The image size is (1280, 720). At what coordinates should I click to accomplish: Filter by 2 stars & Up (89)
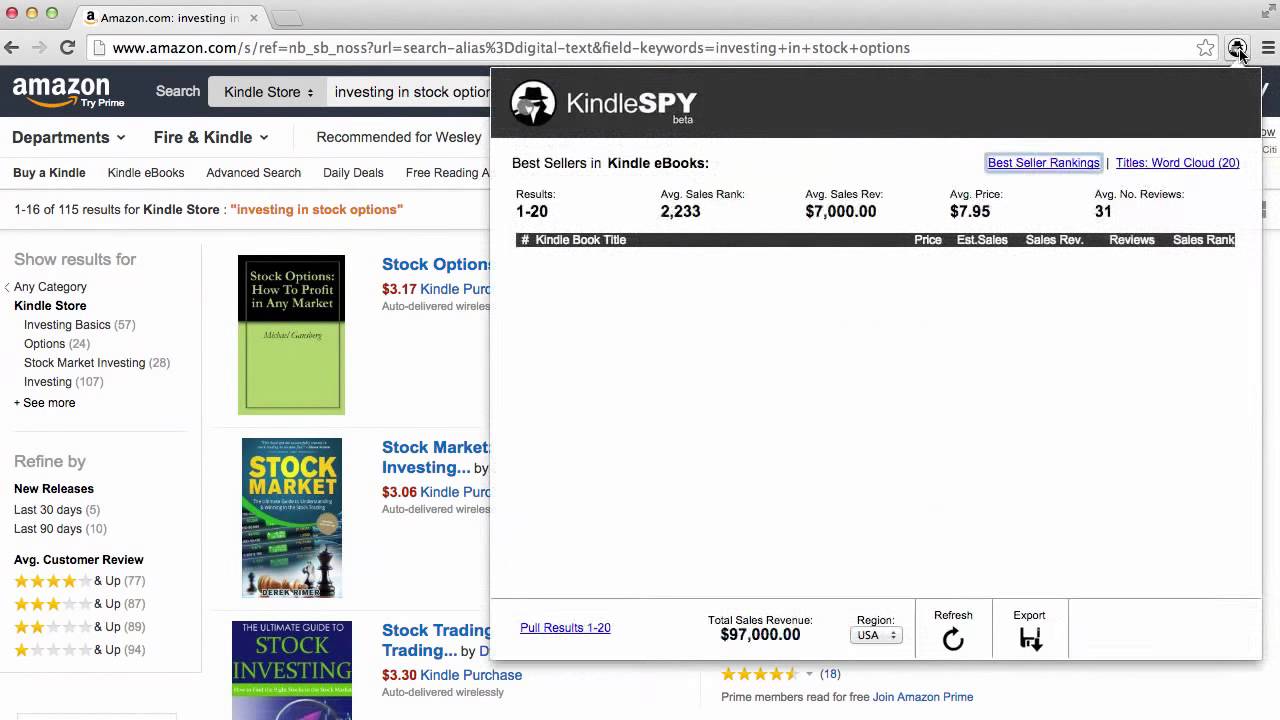coord(79,627)
